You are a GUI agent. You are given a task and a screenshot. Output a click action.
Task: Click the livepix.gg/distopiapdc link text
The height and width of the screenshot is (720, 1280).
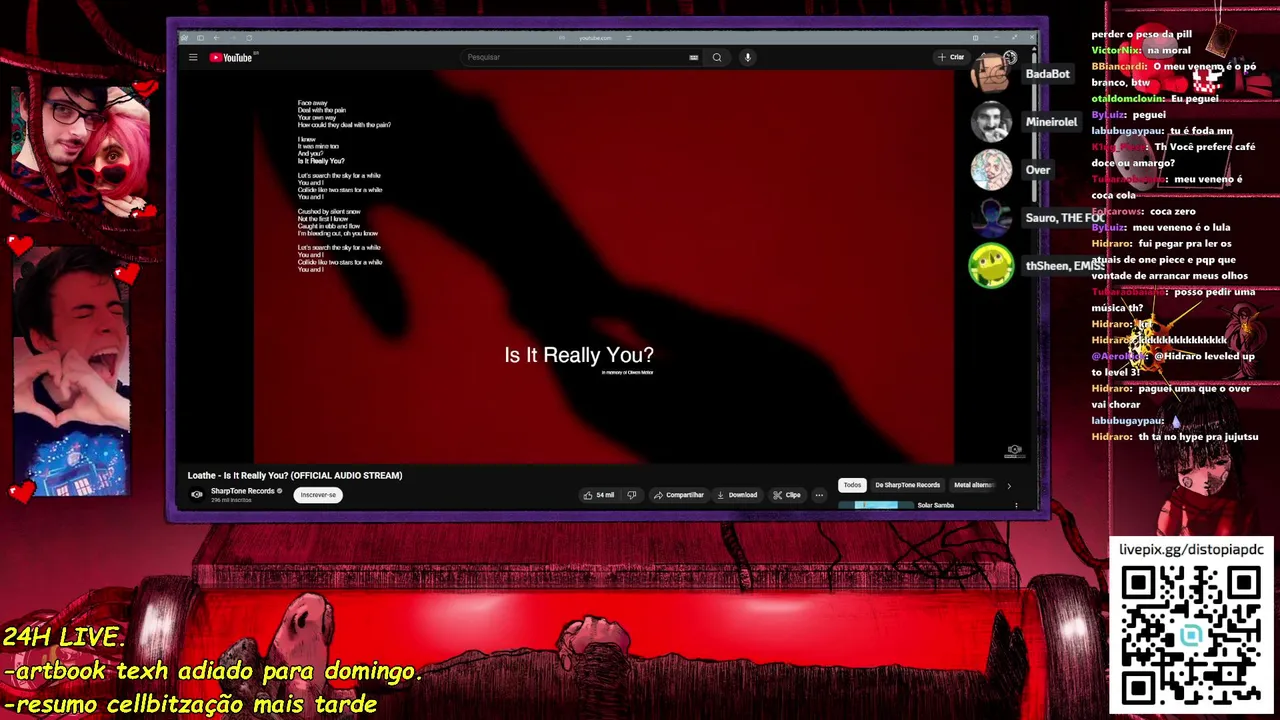1191,550
